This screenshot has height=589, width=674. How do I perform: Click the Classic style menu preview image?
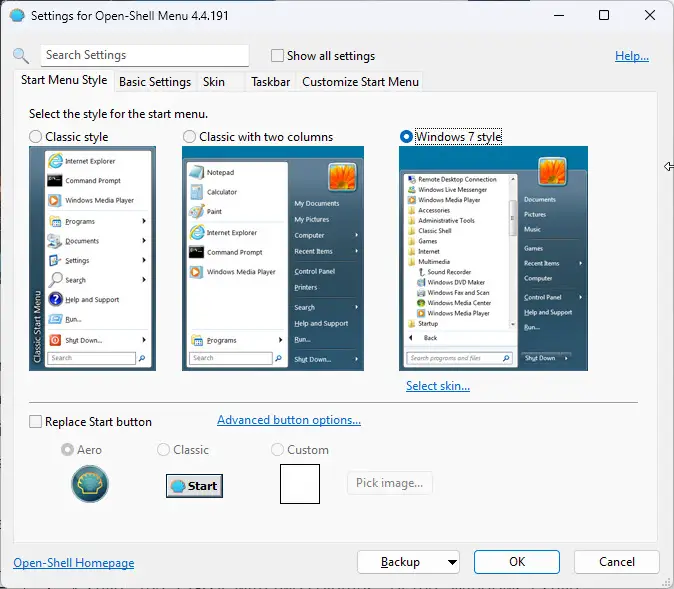[91, 258]
